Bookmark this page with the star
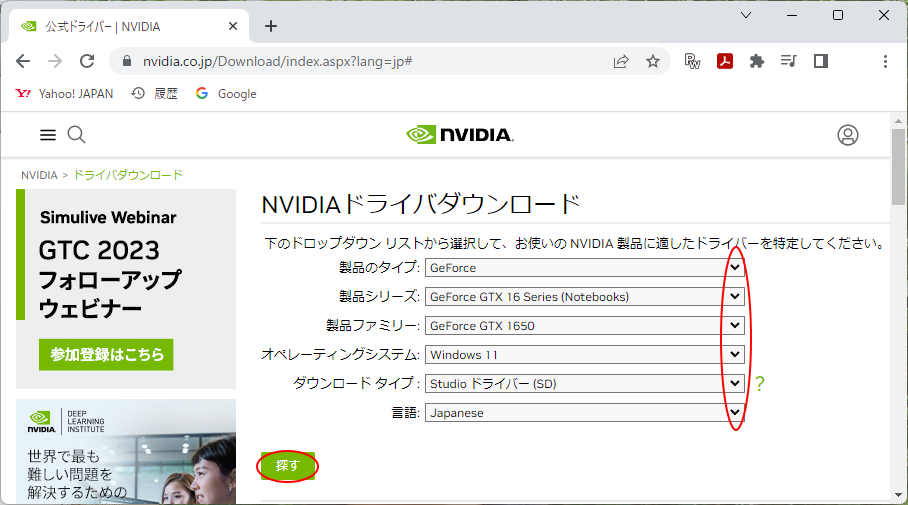 tap(653, 61)
